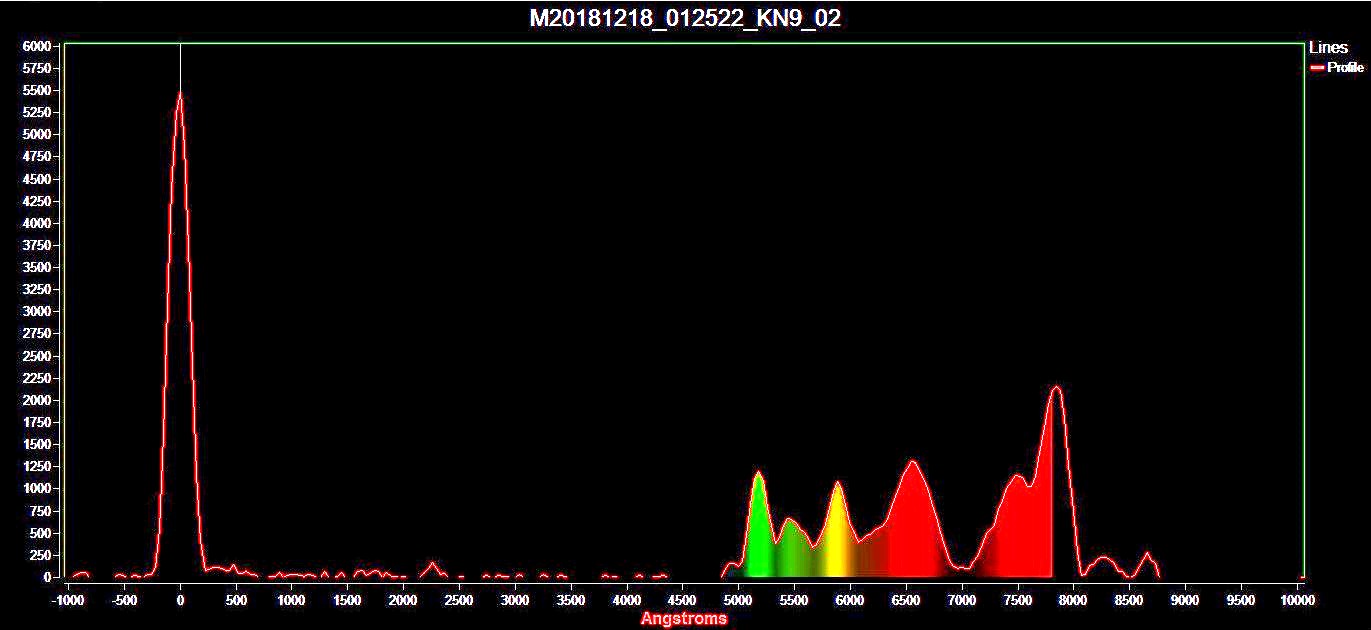Click the 8500 label on the Angstroms axis
Image resolution: width=1371 pixels, height=630 pixels.
click(1129, 600)
